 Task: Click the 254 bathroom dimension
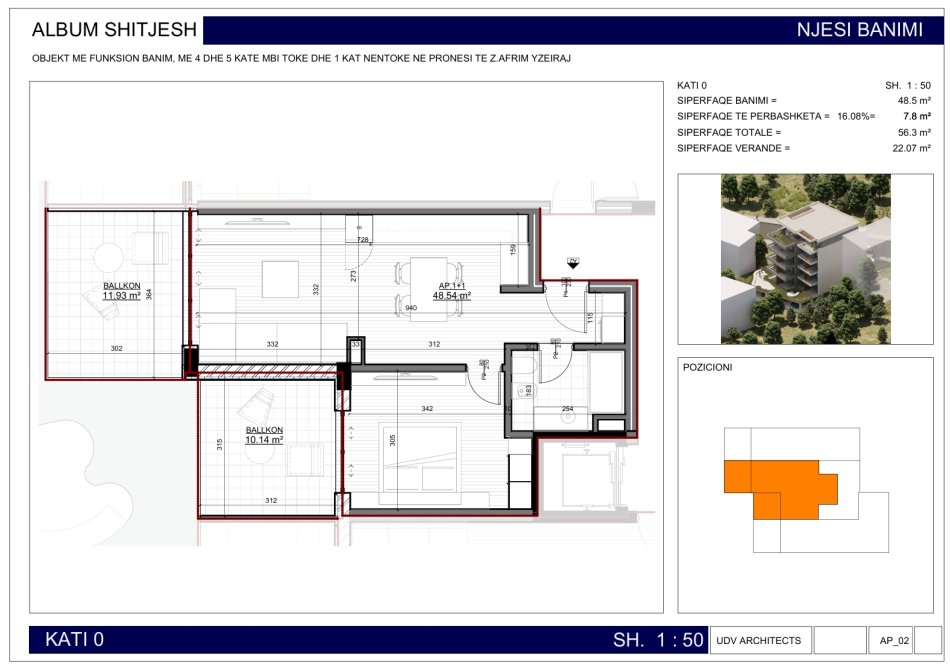[x=568, y=409]
